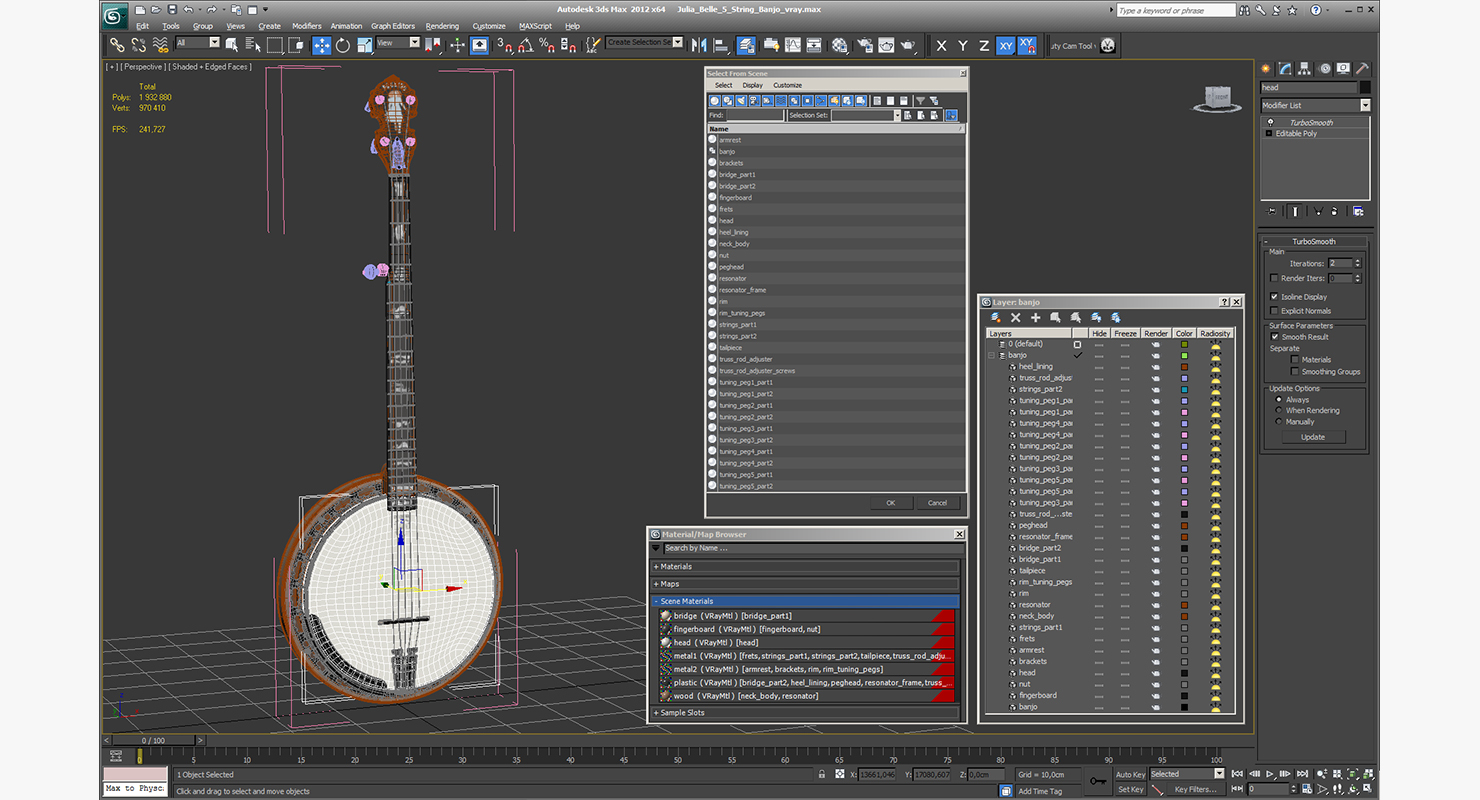Expand the Materials group in Material Browser

tap(806, 567)
